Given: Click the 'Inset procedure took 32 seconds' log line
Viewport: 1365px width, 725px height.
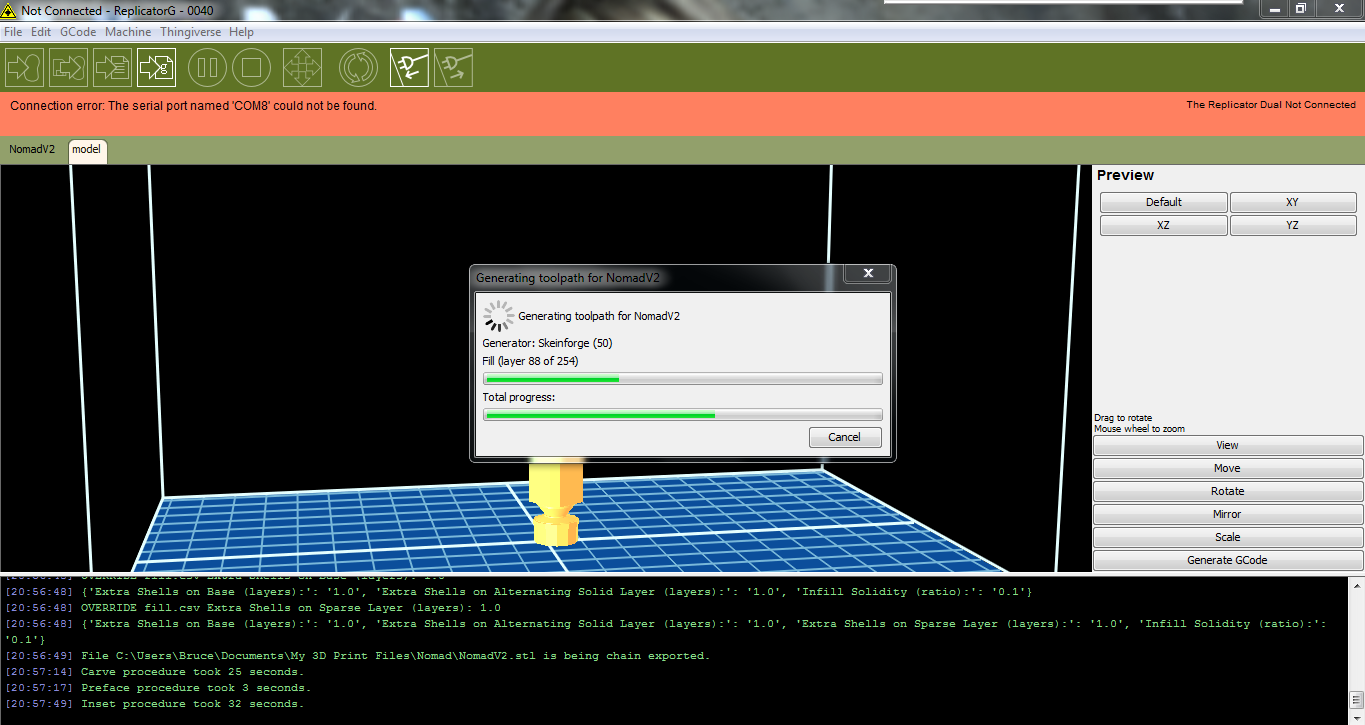Looking at the screenshot, I should pos(154,704).
